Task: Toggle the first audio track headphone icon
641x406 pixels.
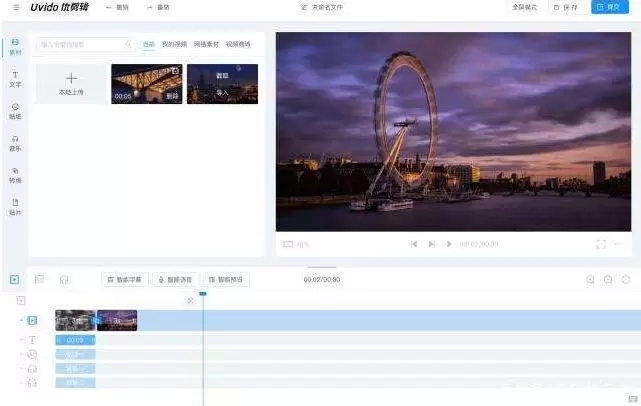Action: [32, 368]
